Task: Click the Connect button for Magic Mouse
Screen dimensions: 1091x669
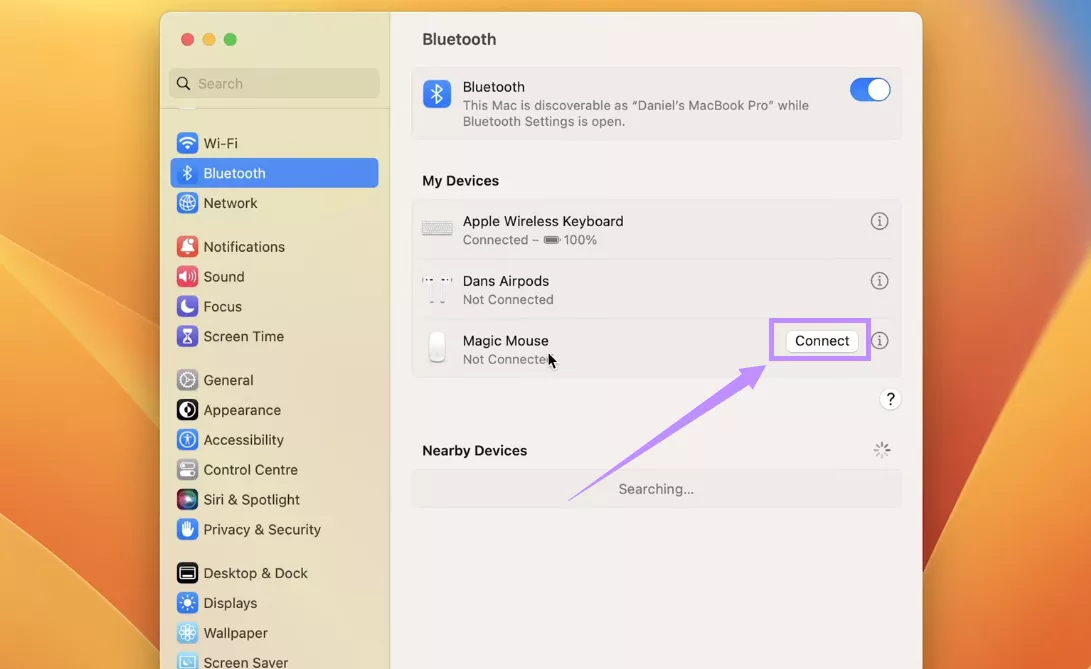Action: (821, 341)
